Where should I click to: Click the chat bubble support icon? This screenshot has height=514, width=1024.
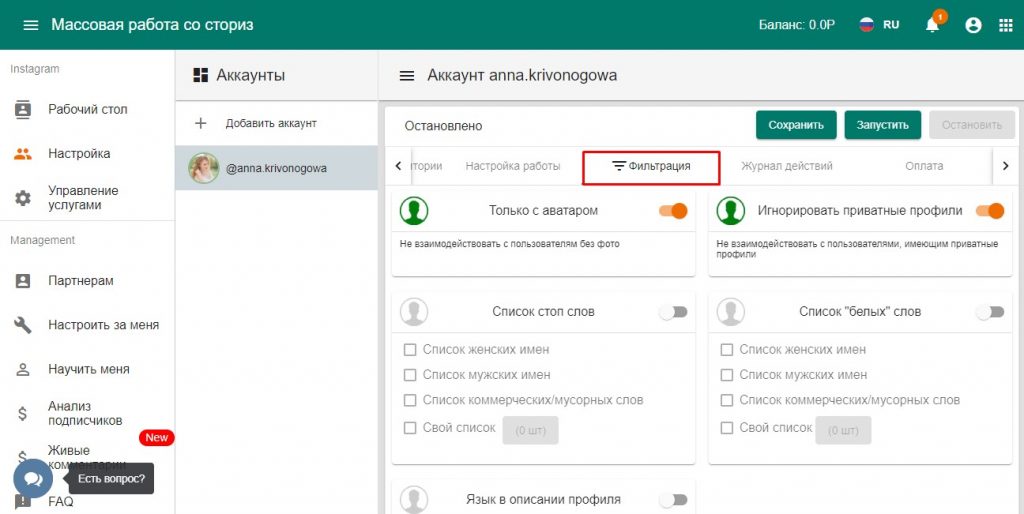[32, 479]
